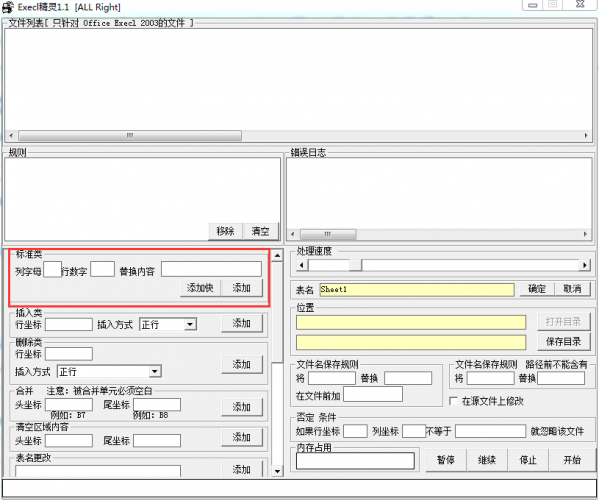Open the 插入方式 dropdown in 插入类
This screenshot has width=599, height=501.
coord(189,324)
